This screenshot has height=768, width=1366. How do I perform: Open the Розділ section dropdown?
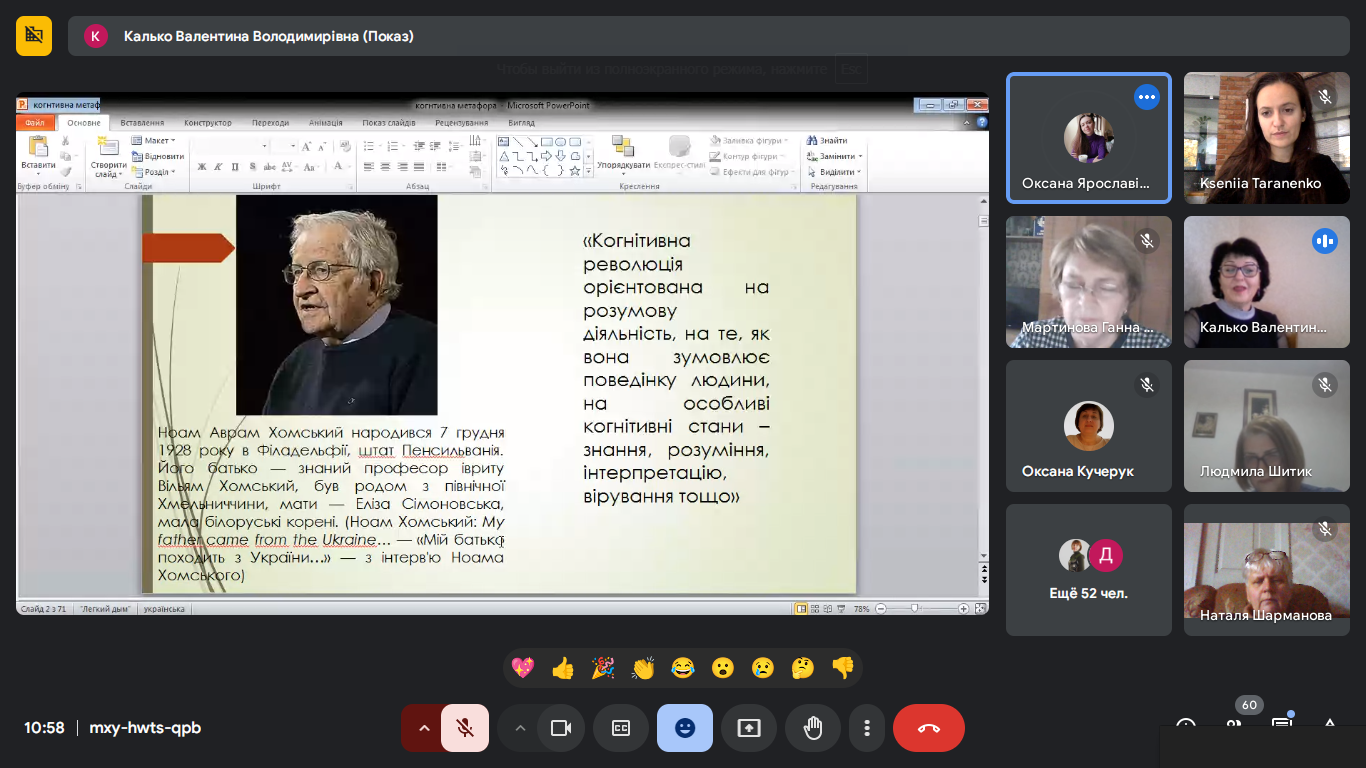point(153,172)
